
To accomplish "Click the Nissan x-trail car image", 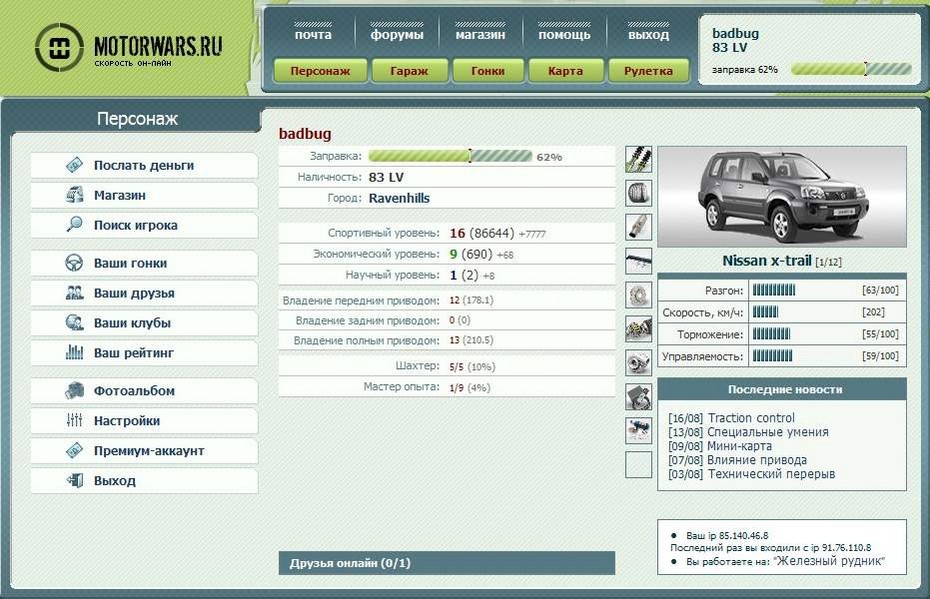I will point(782,196).
